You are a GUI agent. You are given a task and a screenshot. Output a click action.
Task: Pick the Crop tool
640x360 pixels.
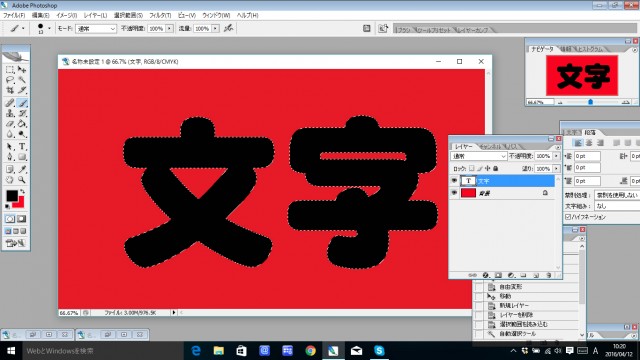click(x=10, y=90)
